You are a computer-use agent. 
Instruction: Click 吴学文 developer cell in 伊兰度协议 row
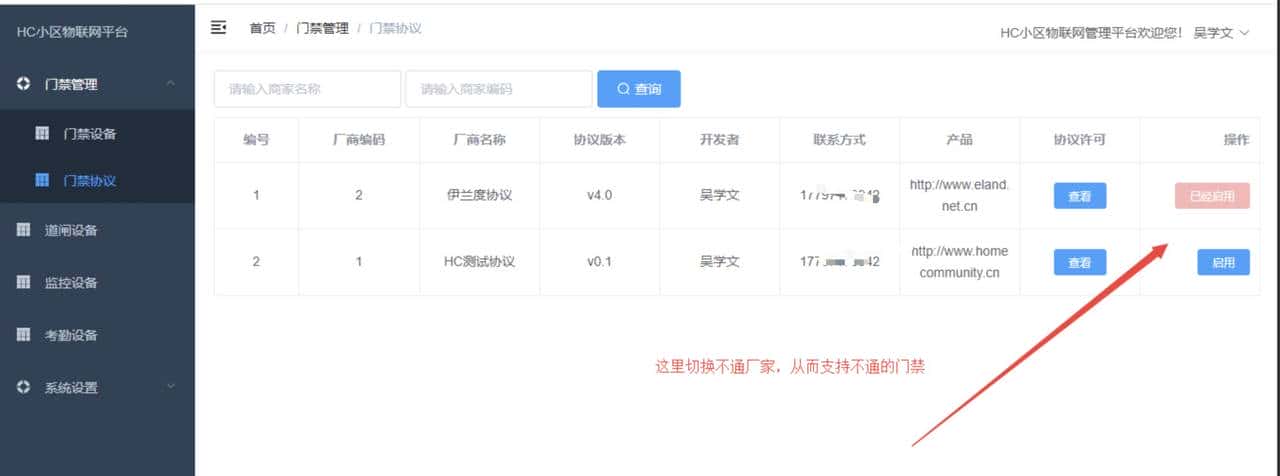click(x=720, y=195)
